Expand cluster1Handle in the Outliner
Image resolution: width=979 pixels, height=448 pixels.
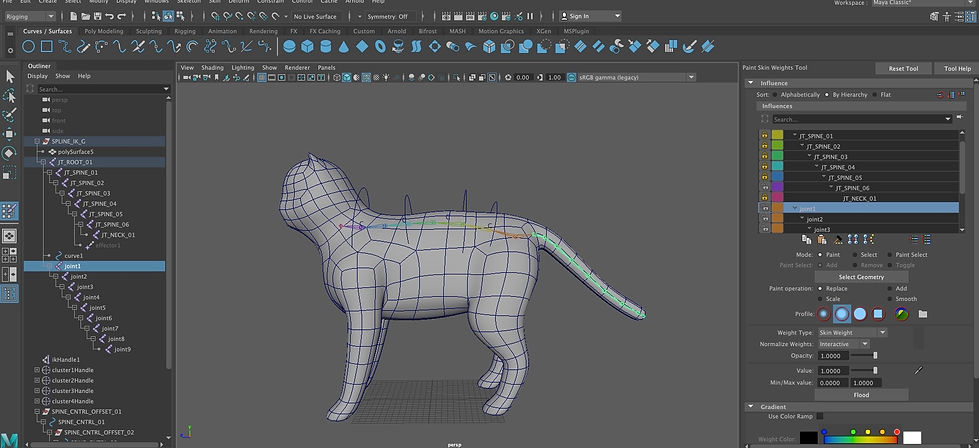(37, 370)
